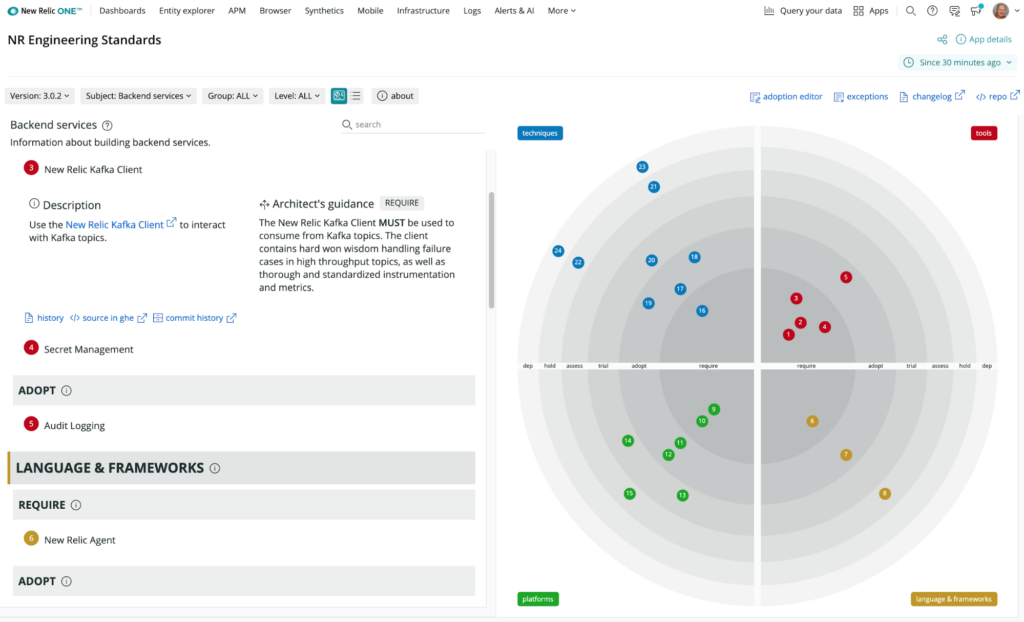The height and width of the screenshot is (622, 1024).
Task: Select gold radar blip number 8
Action: pyautogui.click(x=885, y=493)
